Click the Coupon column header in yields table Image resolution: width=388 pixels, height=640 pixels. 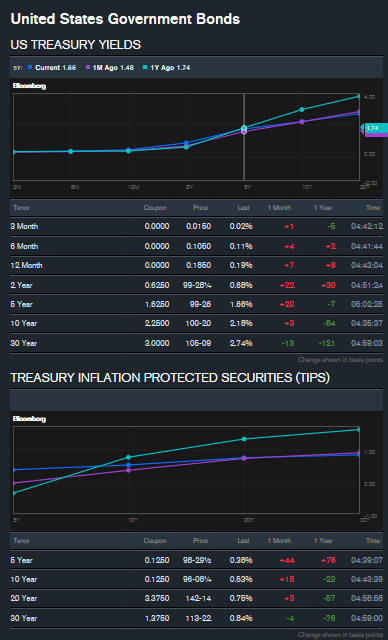[x=155, y=208]
